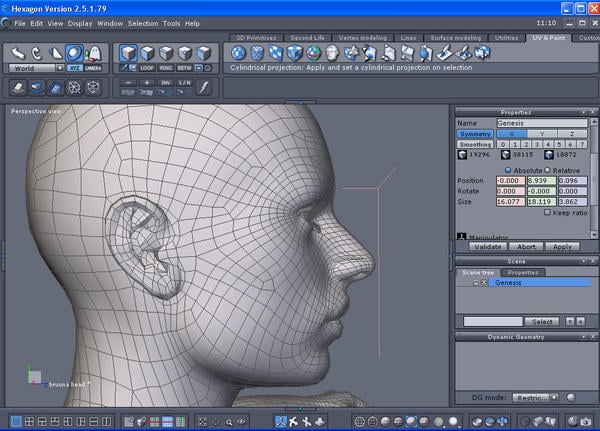The image size is (600, 431).
Task: Click the RING selection button
Action: (166, 68)
